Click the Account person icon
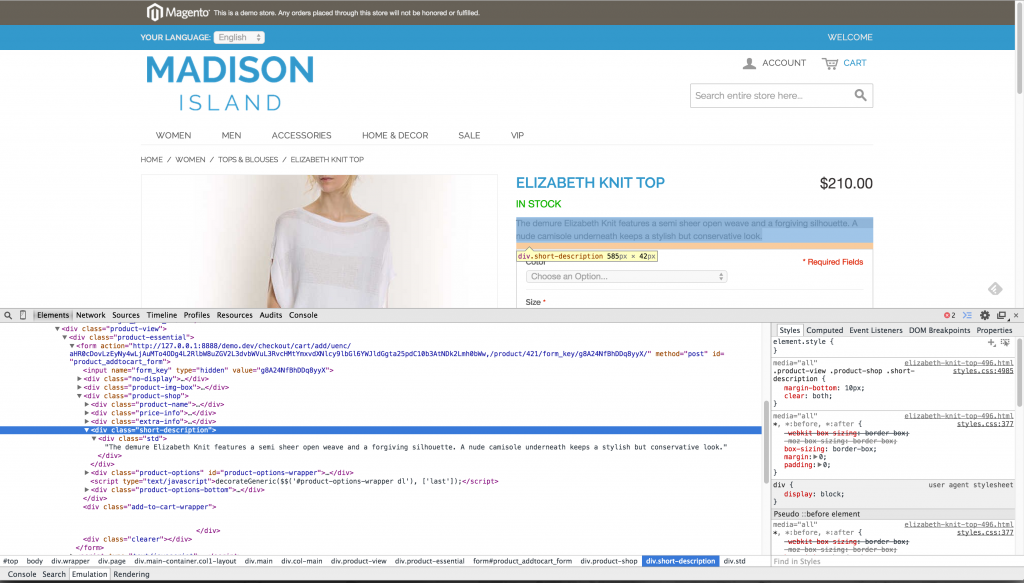 (x=749, y=63)
